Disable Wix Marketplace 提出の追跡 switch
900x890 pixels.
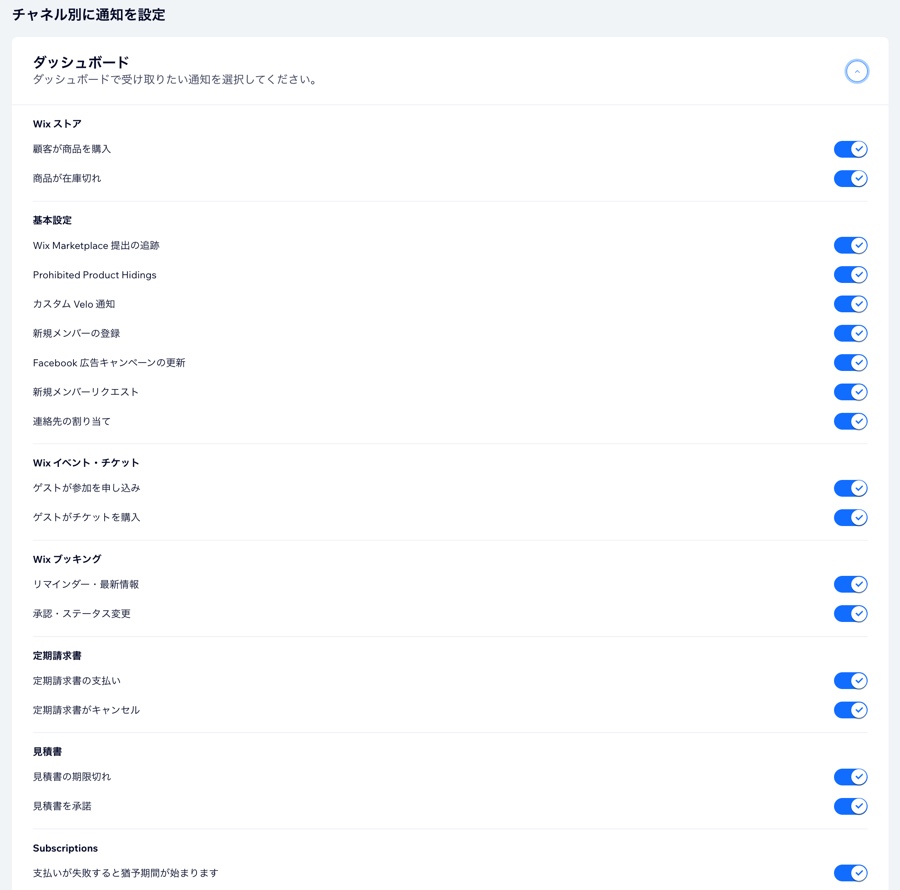coord(851,246)
